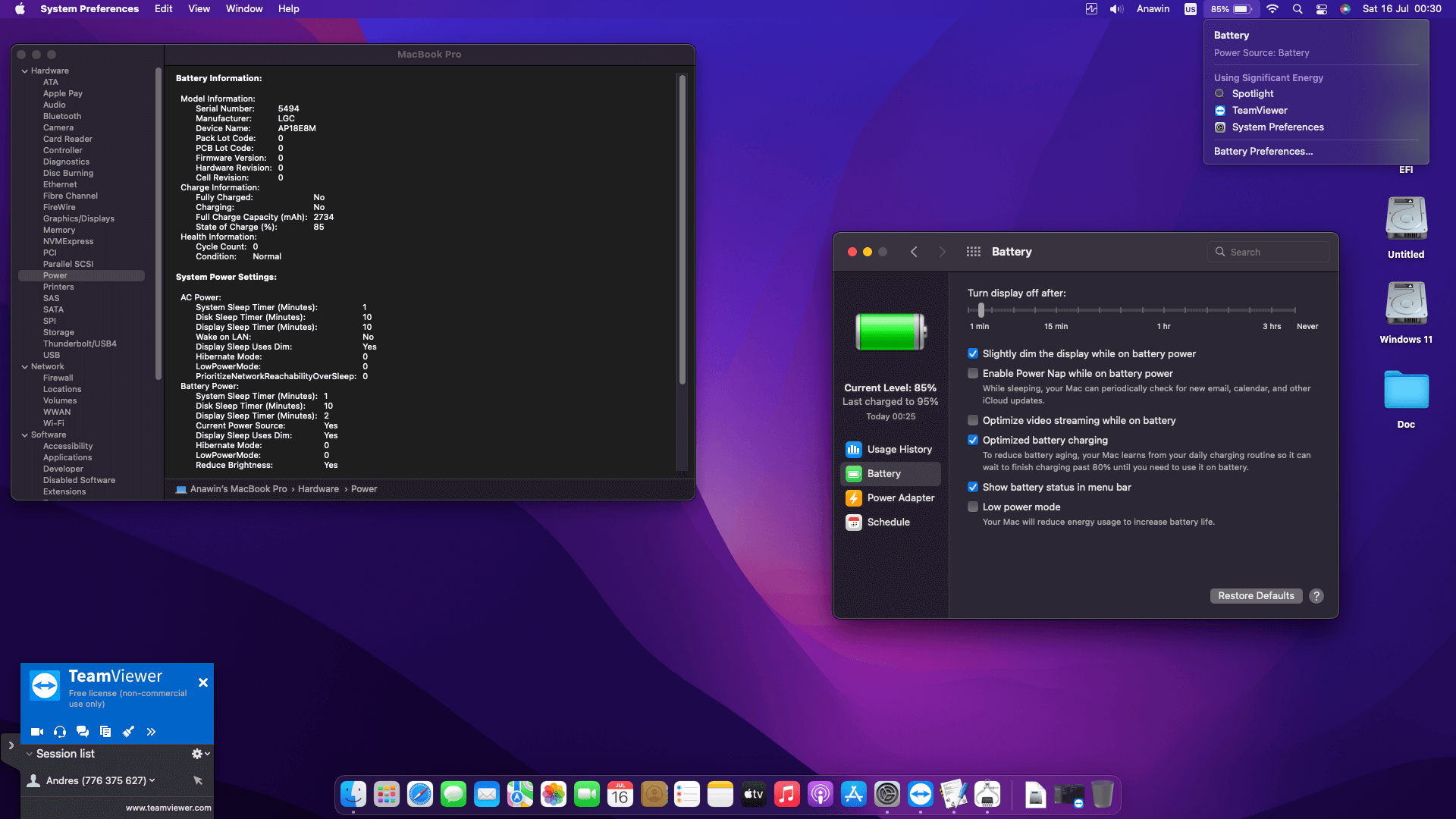The width and height of the screenshot is (1456, 819).
Task: Open TeamViewer session gear settings
Action: tap(200, 754)
